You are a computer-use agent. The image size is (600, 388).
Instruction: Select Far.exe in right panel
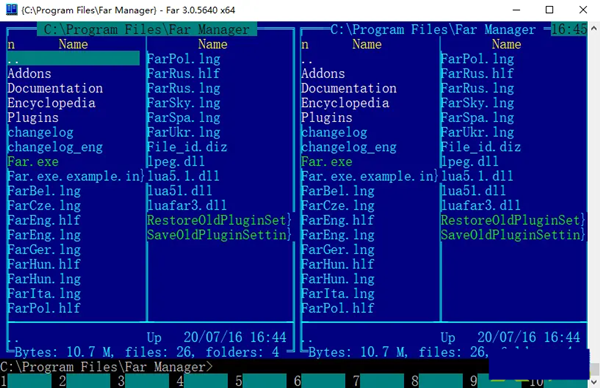(326, 161)
